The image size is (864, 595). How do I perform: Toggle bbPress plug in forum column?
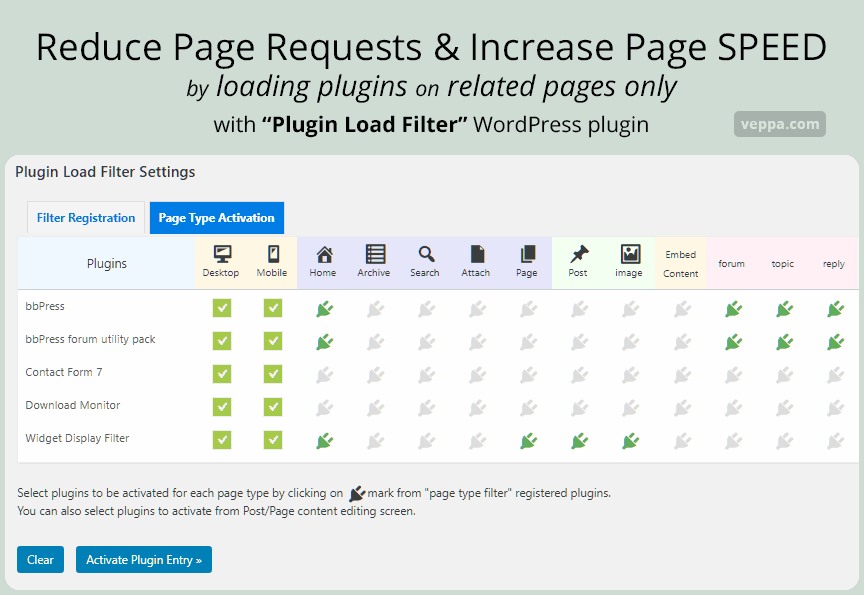click(733, 309)
